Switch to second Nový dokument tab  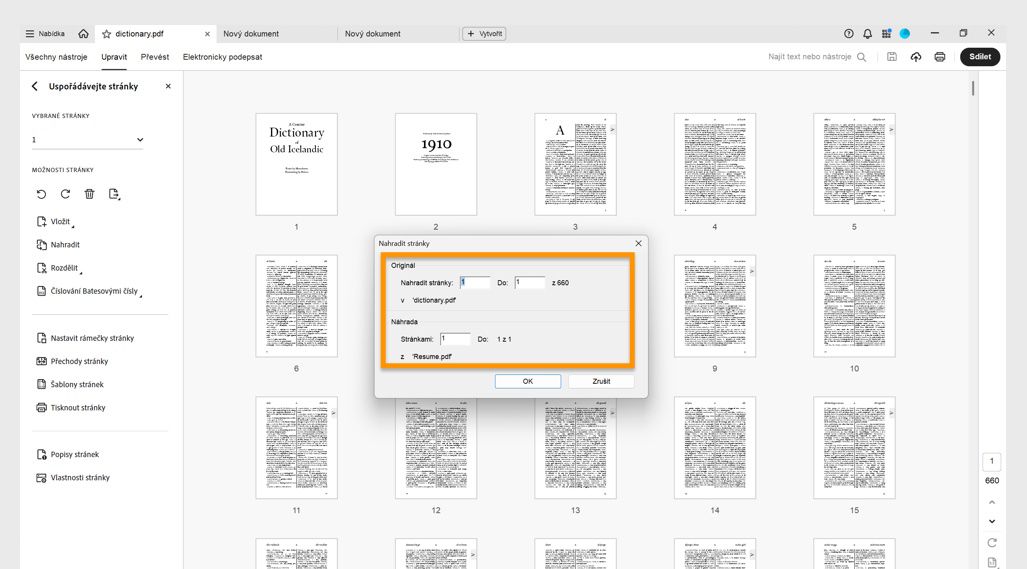[373, 33]
